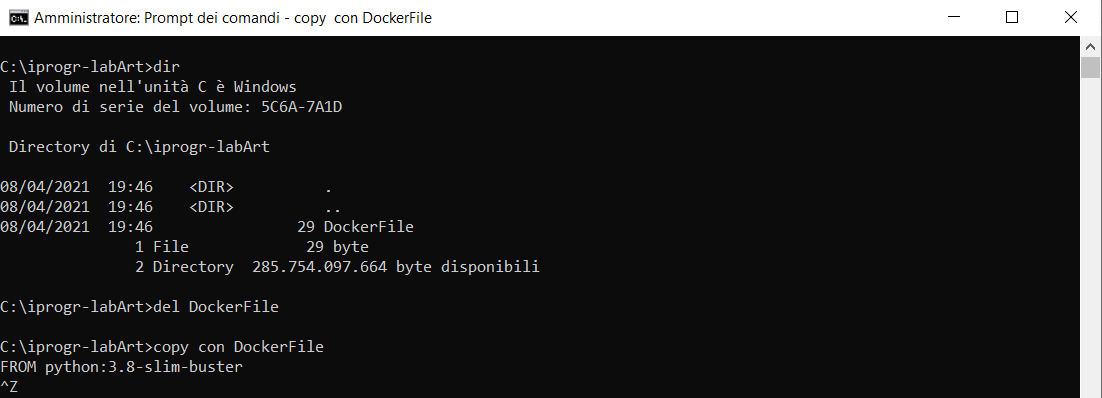
Task: Click the vertical scrollbar thumb
Action: (x=1091, y=68)
